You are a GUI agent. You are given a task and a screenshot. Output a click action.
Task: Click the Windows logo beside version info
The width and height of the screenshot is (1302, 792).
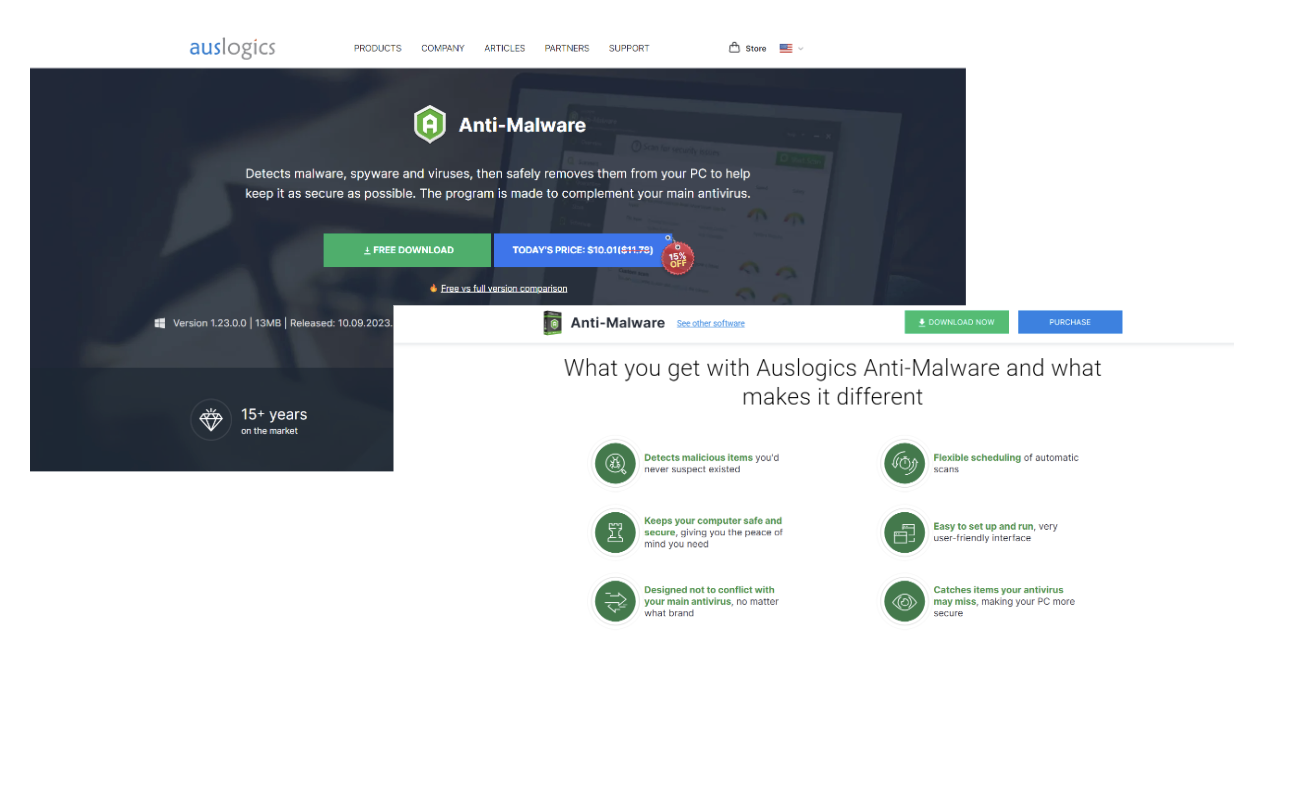[160, 322]
